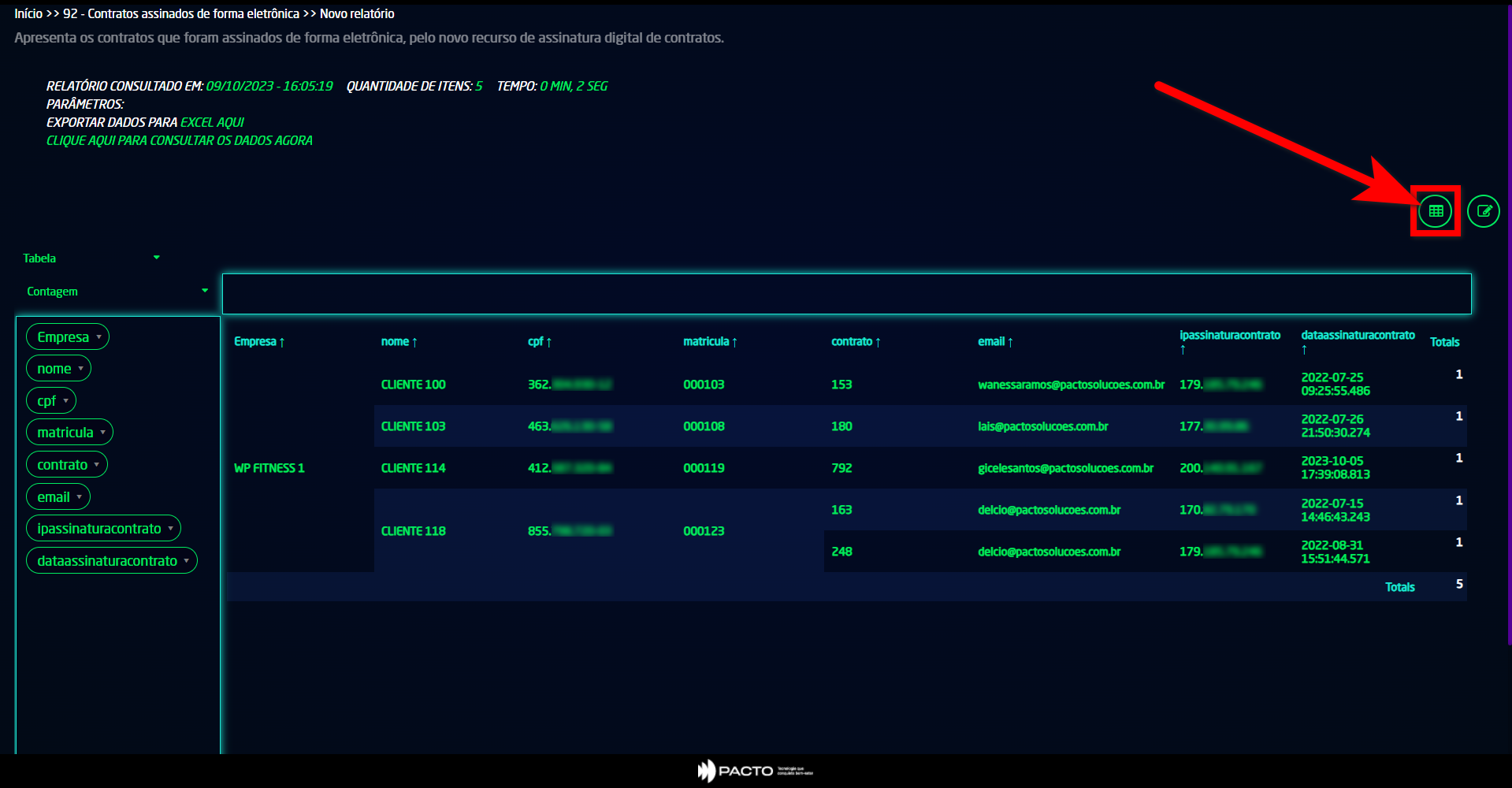Click the table view icon button
Image resolution: width=1512 pixels, height=788 pixels.
coord(1435,211)
